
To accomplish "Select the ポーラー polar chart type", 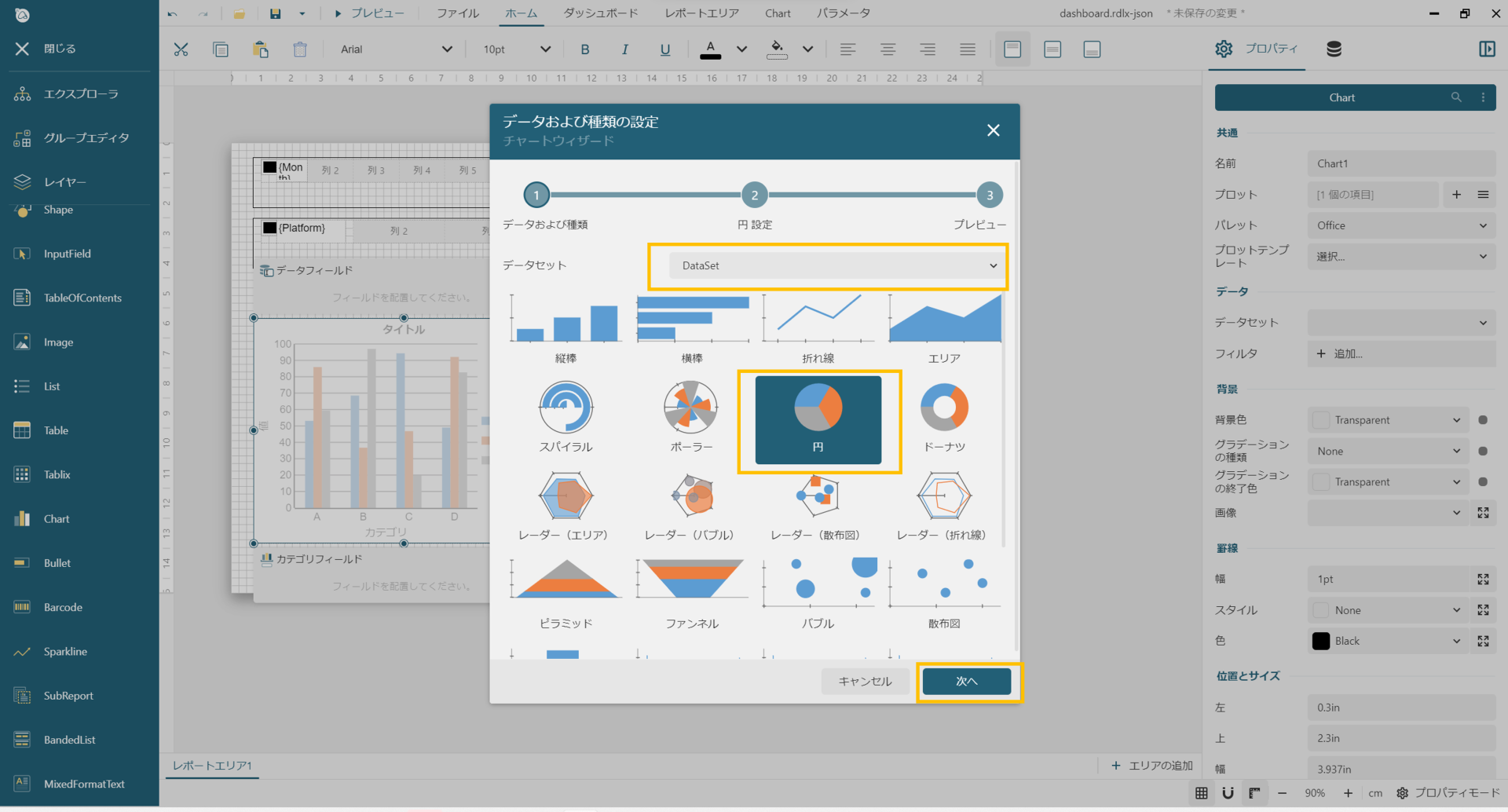I will pos(692,419).
